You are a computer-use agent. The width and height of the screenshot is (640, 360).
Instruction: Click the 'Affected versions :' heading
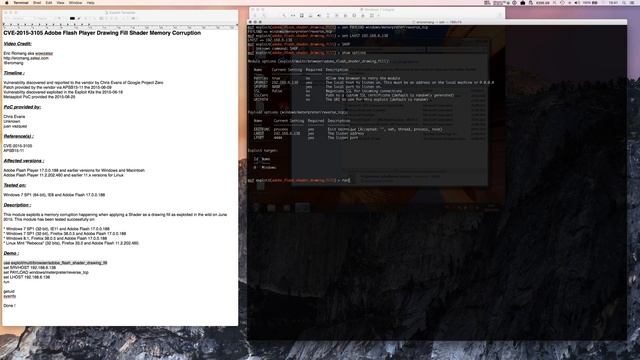[24, 161]
